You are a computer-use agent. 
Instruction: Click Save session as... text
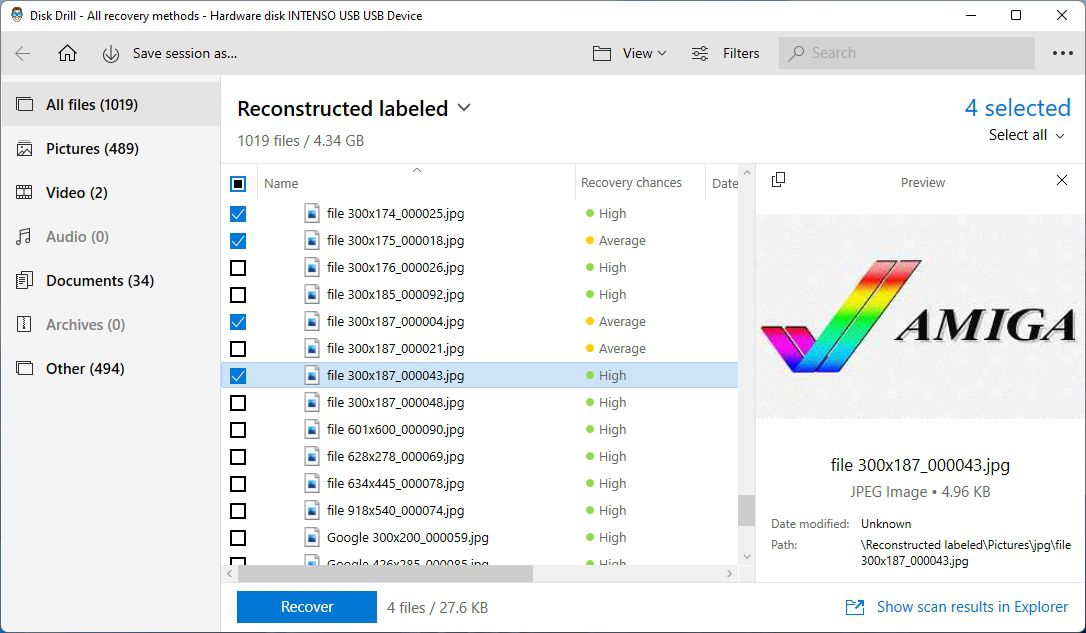click(x=185, y=53)
